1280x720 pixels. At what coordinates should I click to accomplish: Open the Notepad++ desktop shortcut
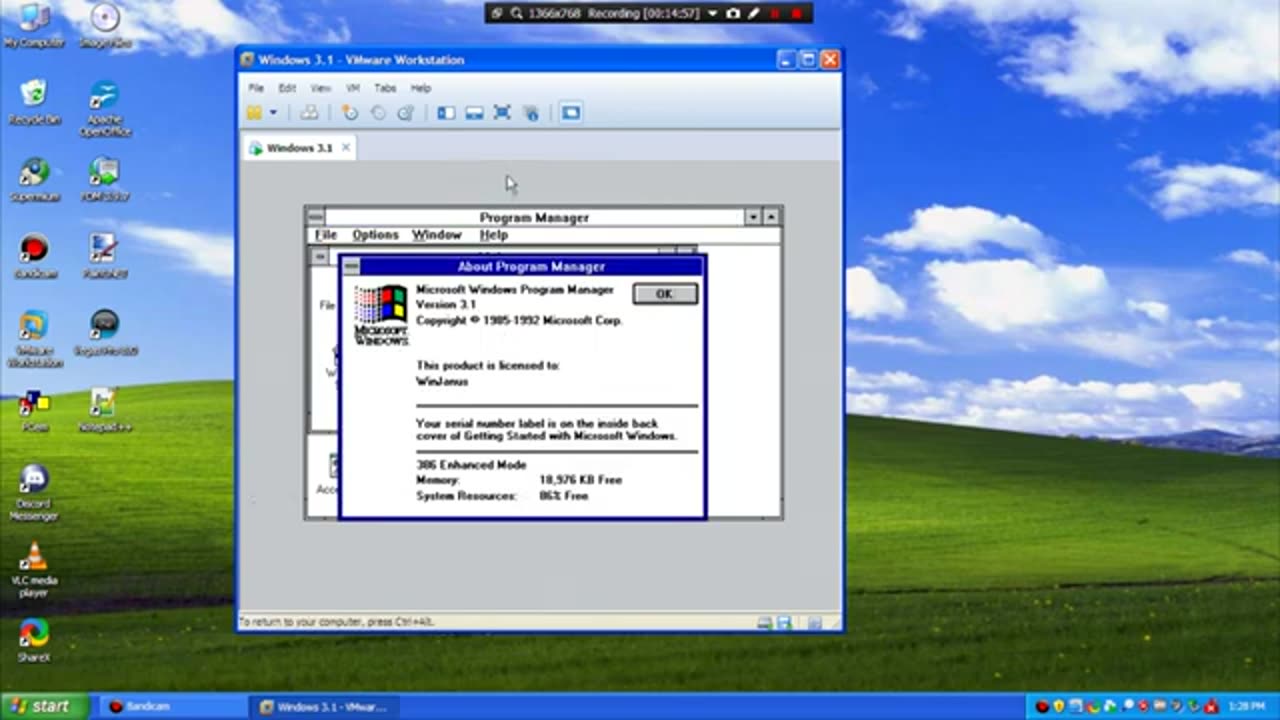click(104, 411)
